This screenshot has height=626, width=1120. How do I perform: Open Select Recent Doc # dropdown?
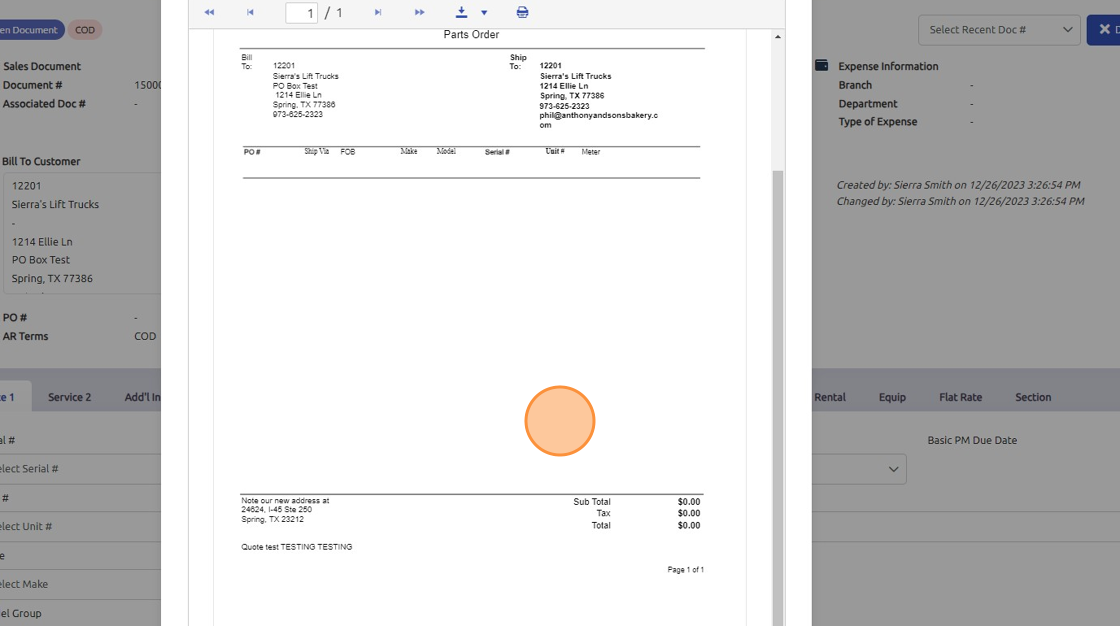[x=998, y=29]
